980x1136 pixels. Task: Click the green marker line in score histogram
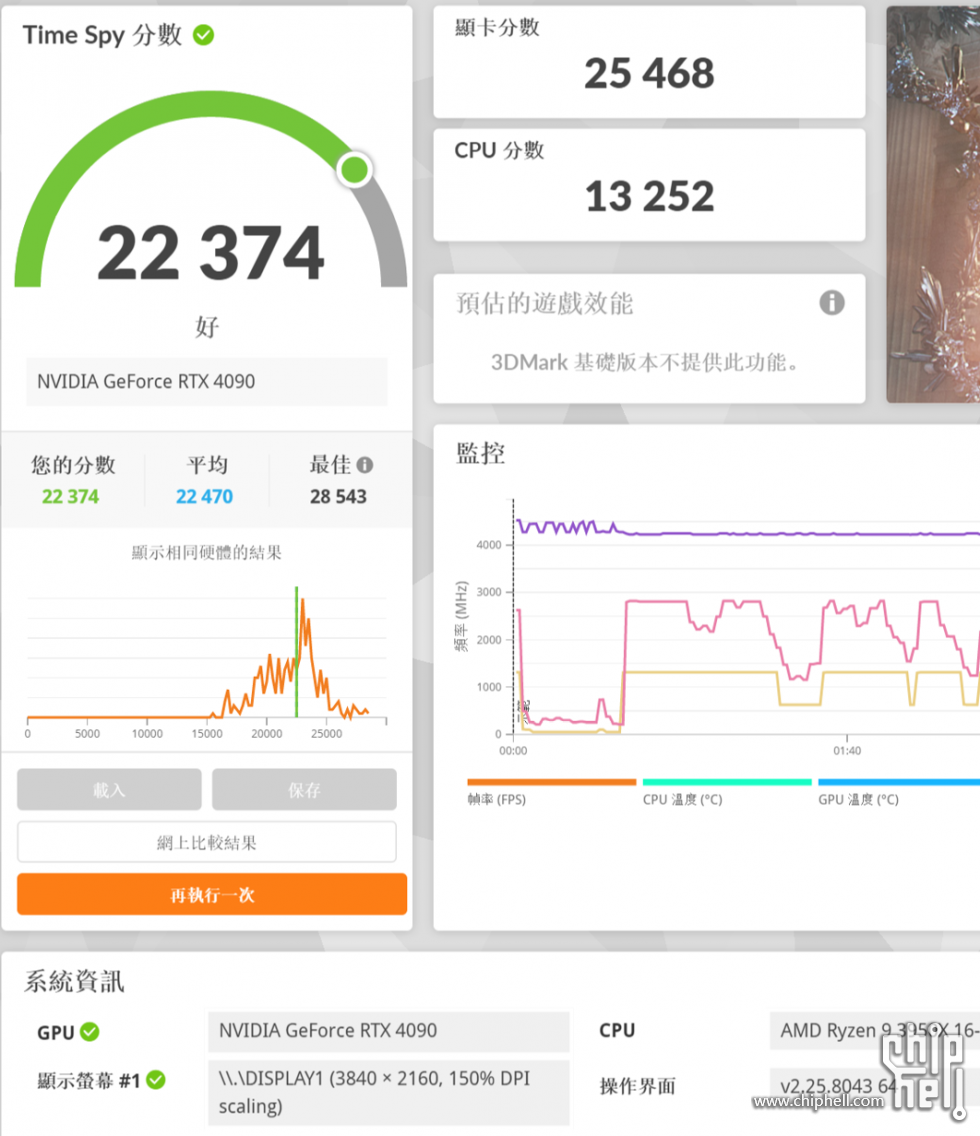pyautogui.click(x=296, y=652)
